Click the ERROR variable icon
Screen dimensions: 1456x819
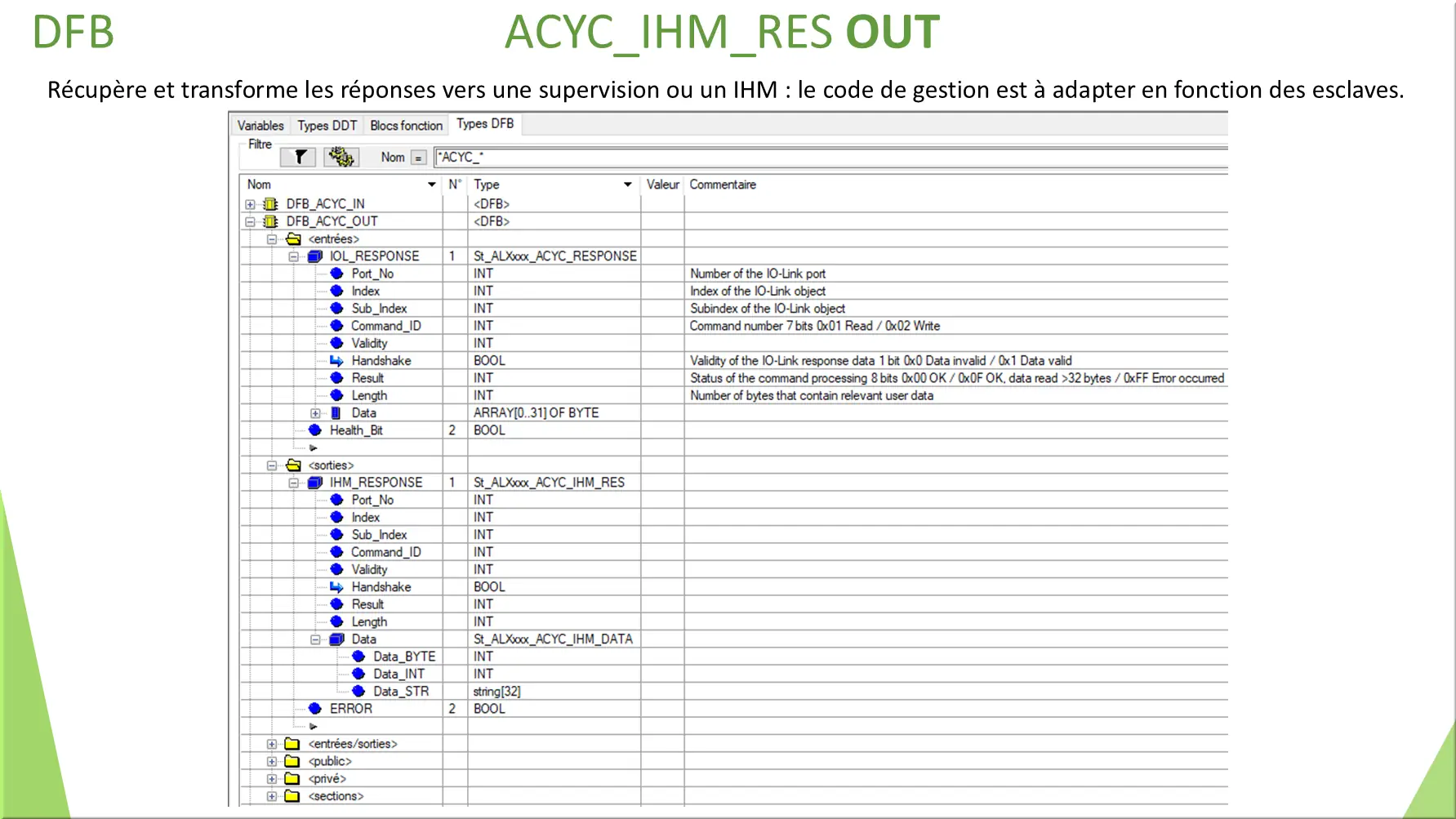315,709
